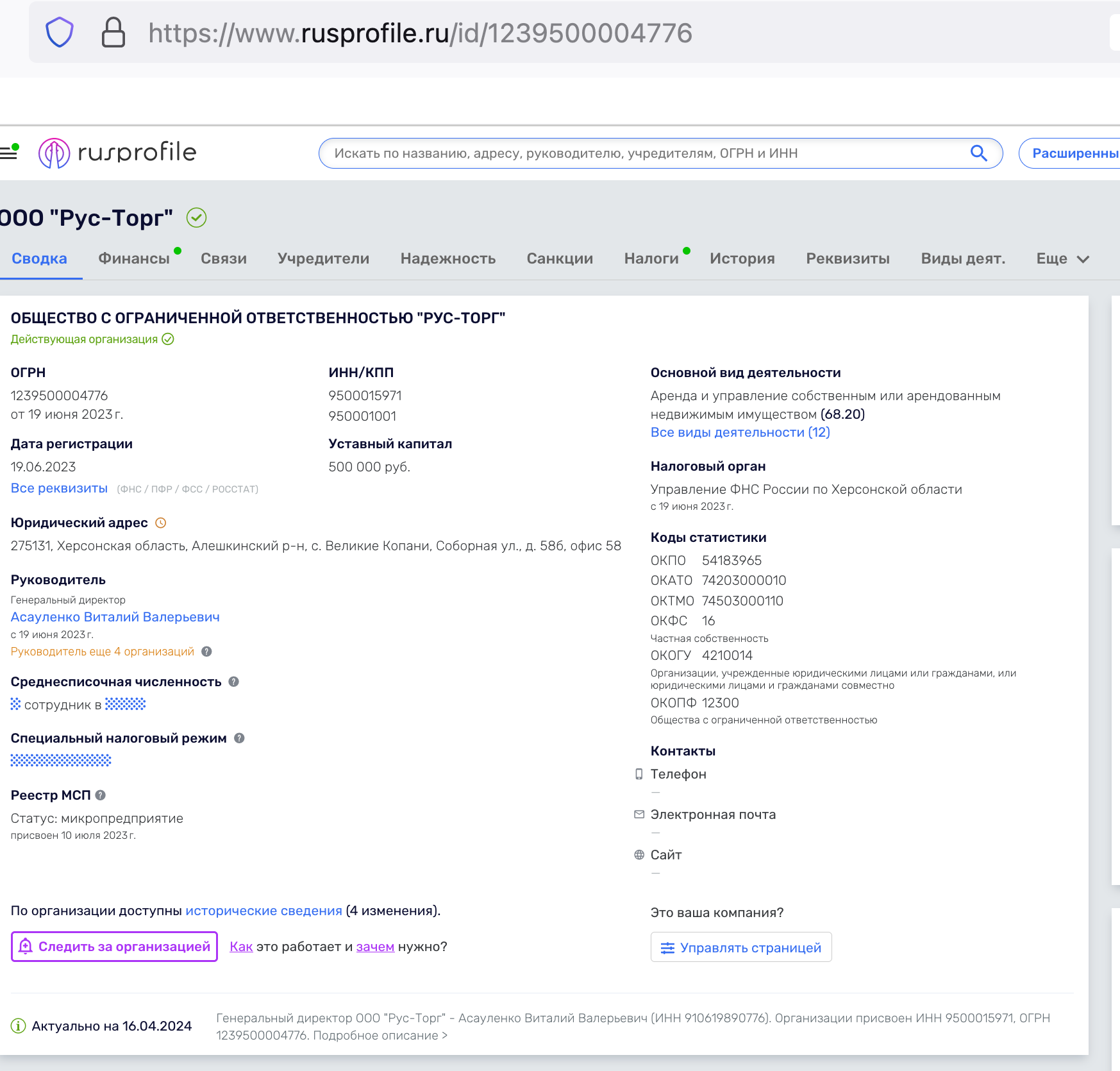Click the browser shield tracking protection icon
Screen dimensions: 1120x1071
[60, 33]
